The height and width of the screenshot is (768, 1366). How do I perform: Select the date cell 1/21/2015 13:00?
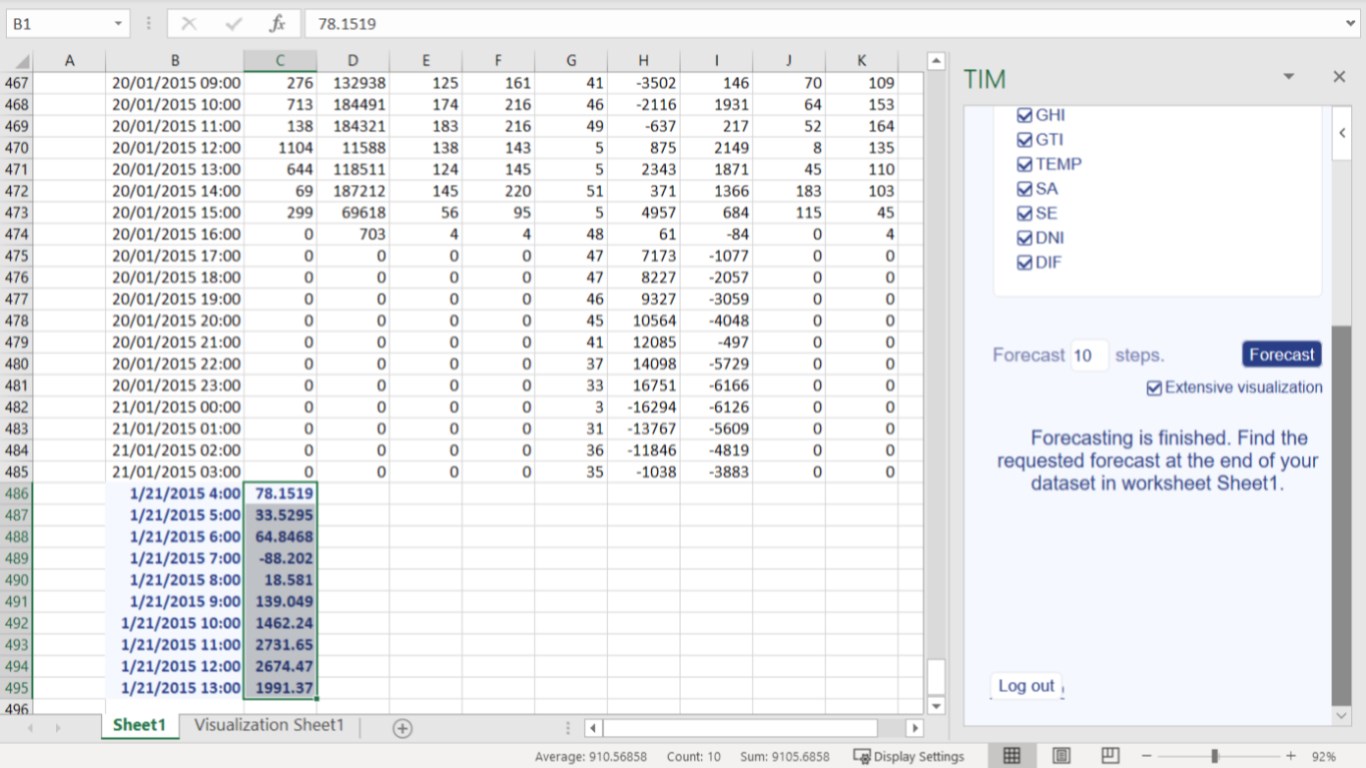point(175,688)
